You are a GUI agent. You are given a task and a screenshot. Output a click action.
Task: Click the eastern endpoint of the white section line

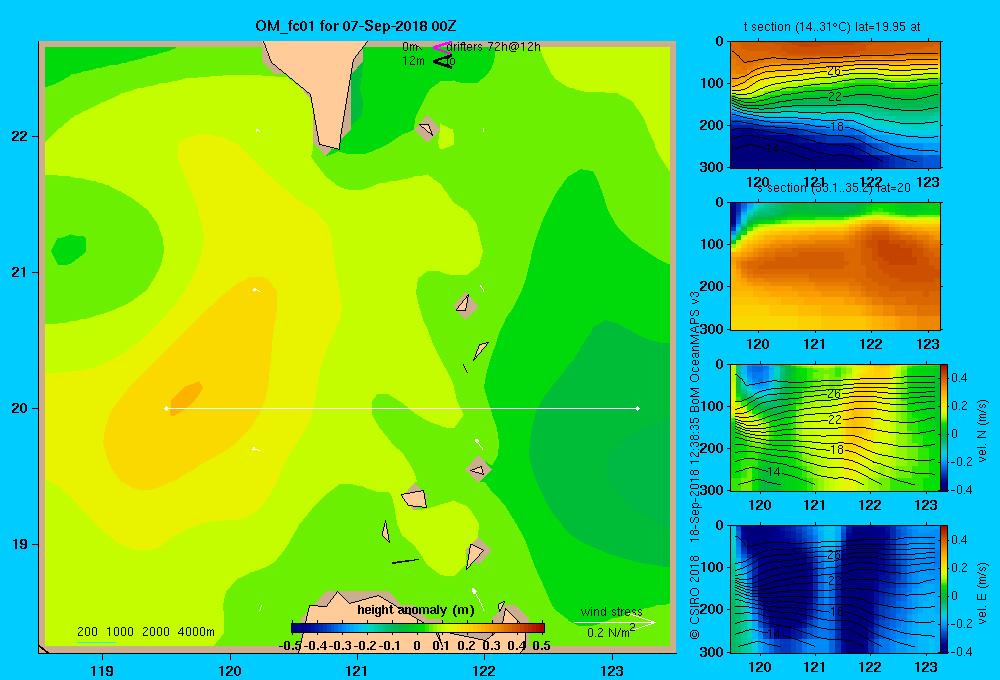(x=637, y=408)
